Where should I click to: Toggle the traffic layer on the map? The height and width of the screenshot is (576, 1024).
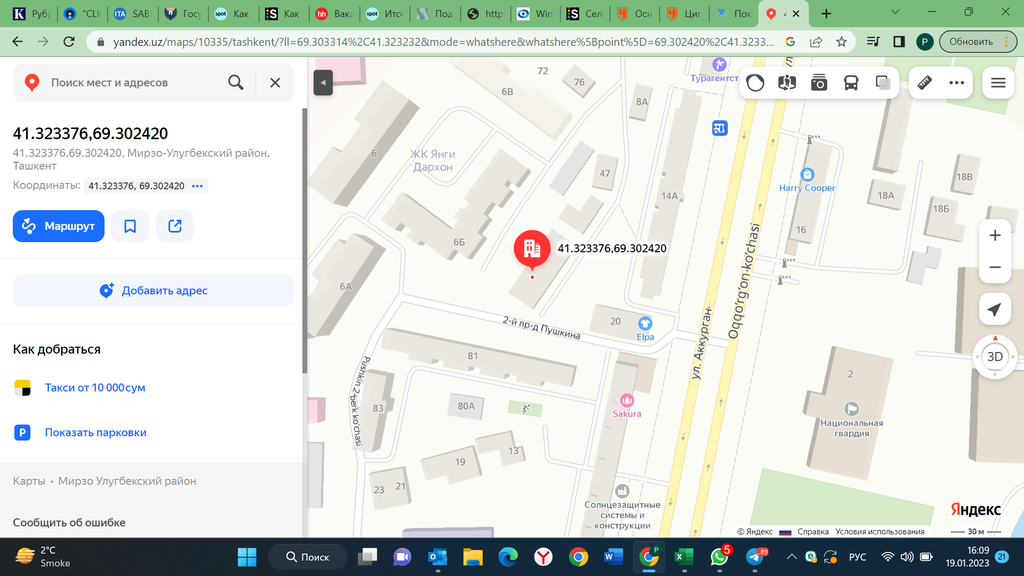[x=755, y=83]
